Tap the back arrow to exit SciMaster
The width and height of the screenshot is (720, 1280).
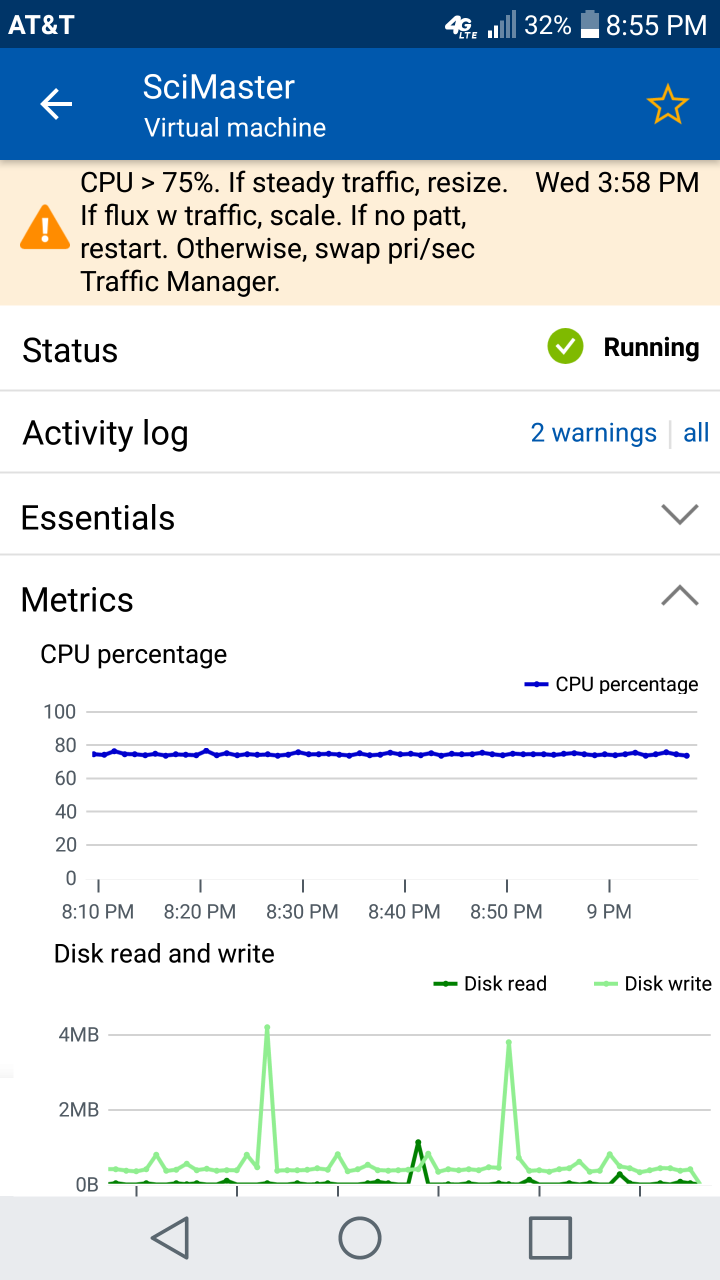click(x=56, y=103)
